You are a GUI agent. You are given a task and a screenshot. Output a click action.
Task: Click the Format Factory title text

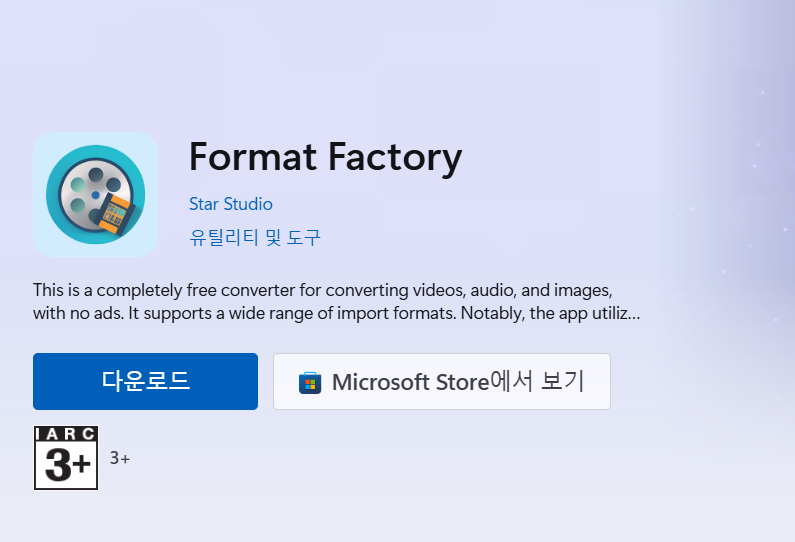pos(326,157)
